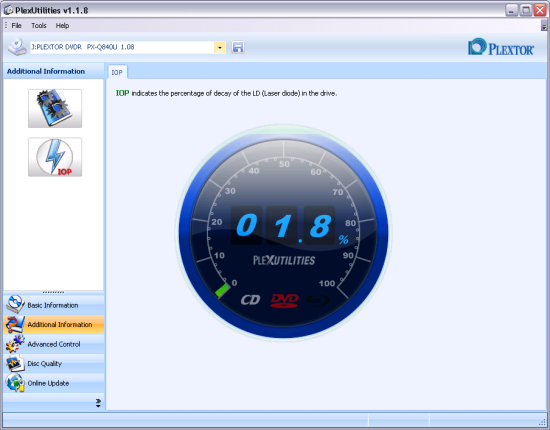
Task: Switch to the IOP tab
Action: pyautogui.click(x=117, y=72)
